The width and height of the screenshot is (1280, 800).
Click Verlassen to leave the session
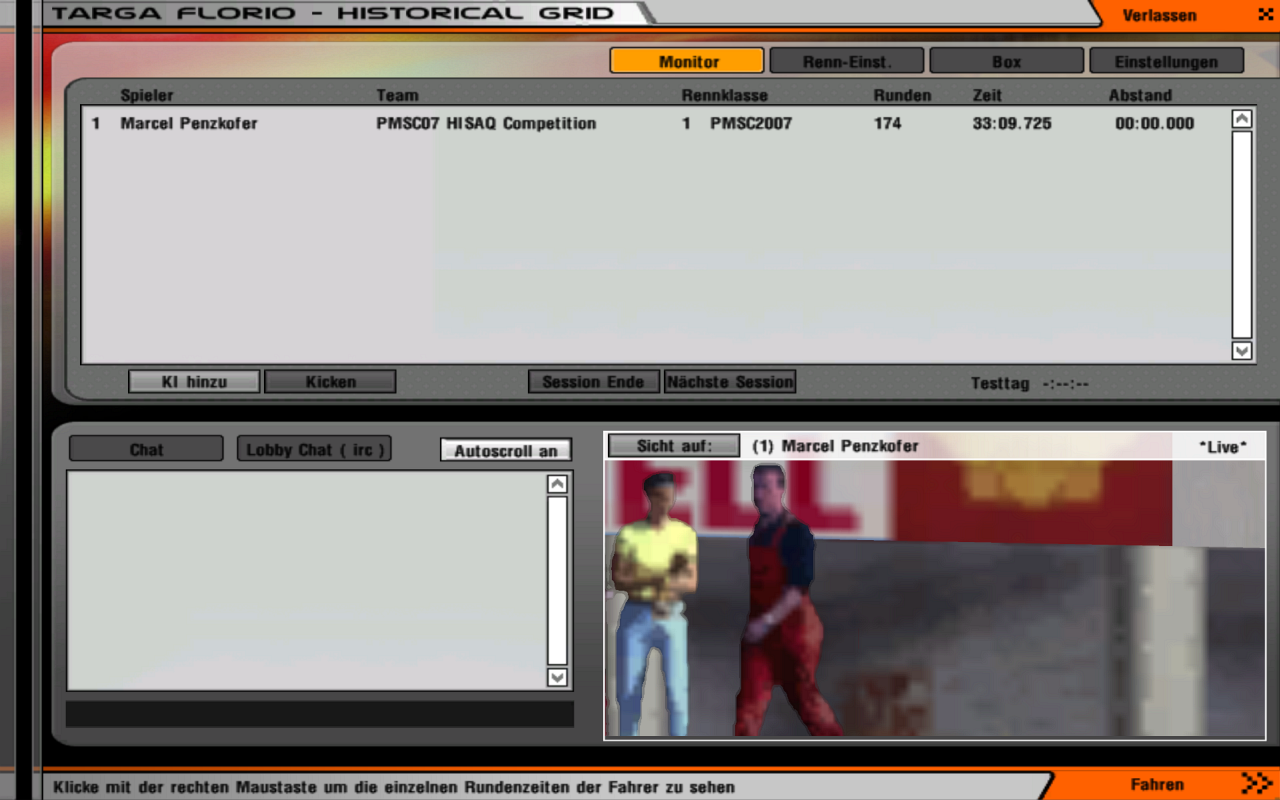(1159, 15)
